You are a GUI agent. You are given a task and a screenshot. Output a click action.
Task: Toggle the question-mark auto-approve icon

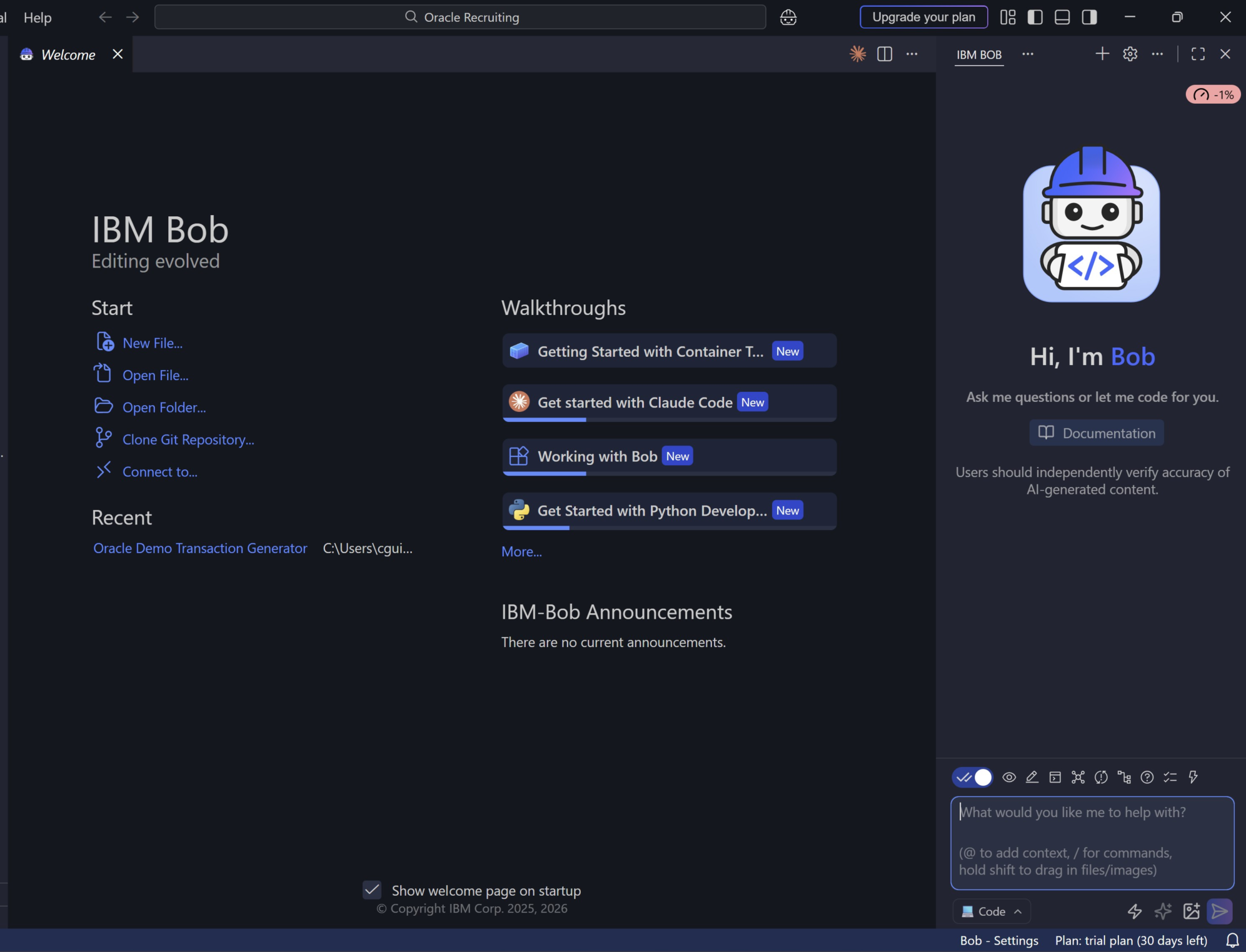[x=1147, y=777]
